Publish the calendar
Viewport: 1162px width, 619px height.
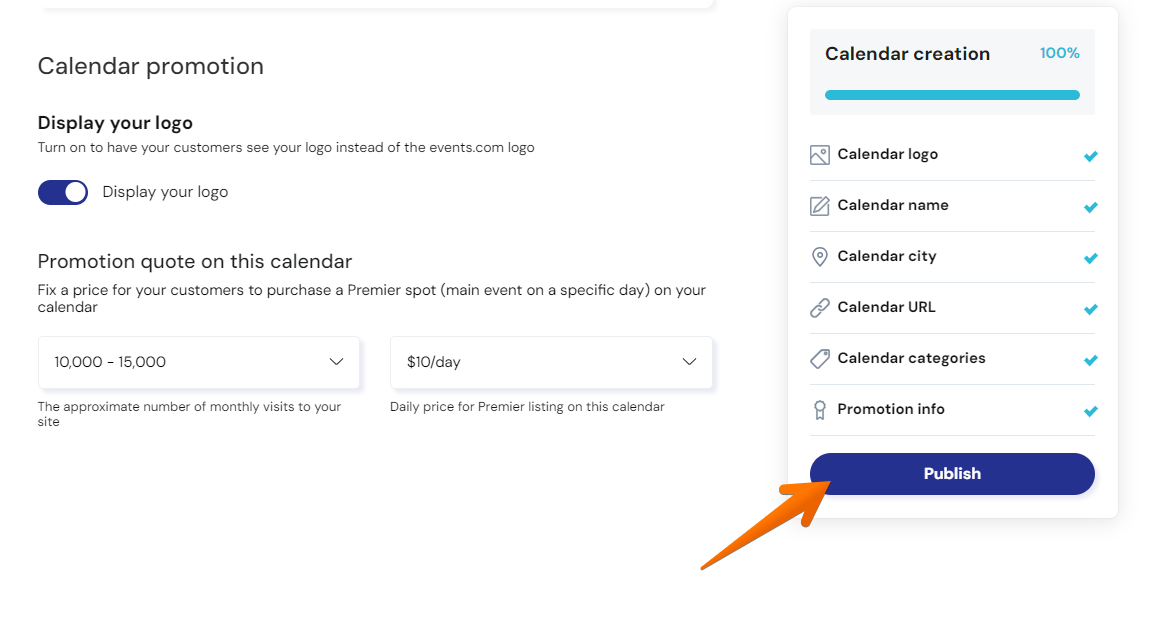pos(952,474)
